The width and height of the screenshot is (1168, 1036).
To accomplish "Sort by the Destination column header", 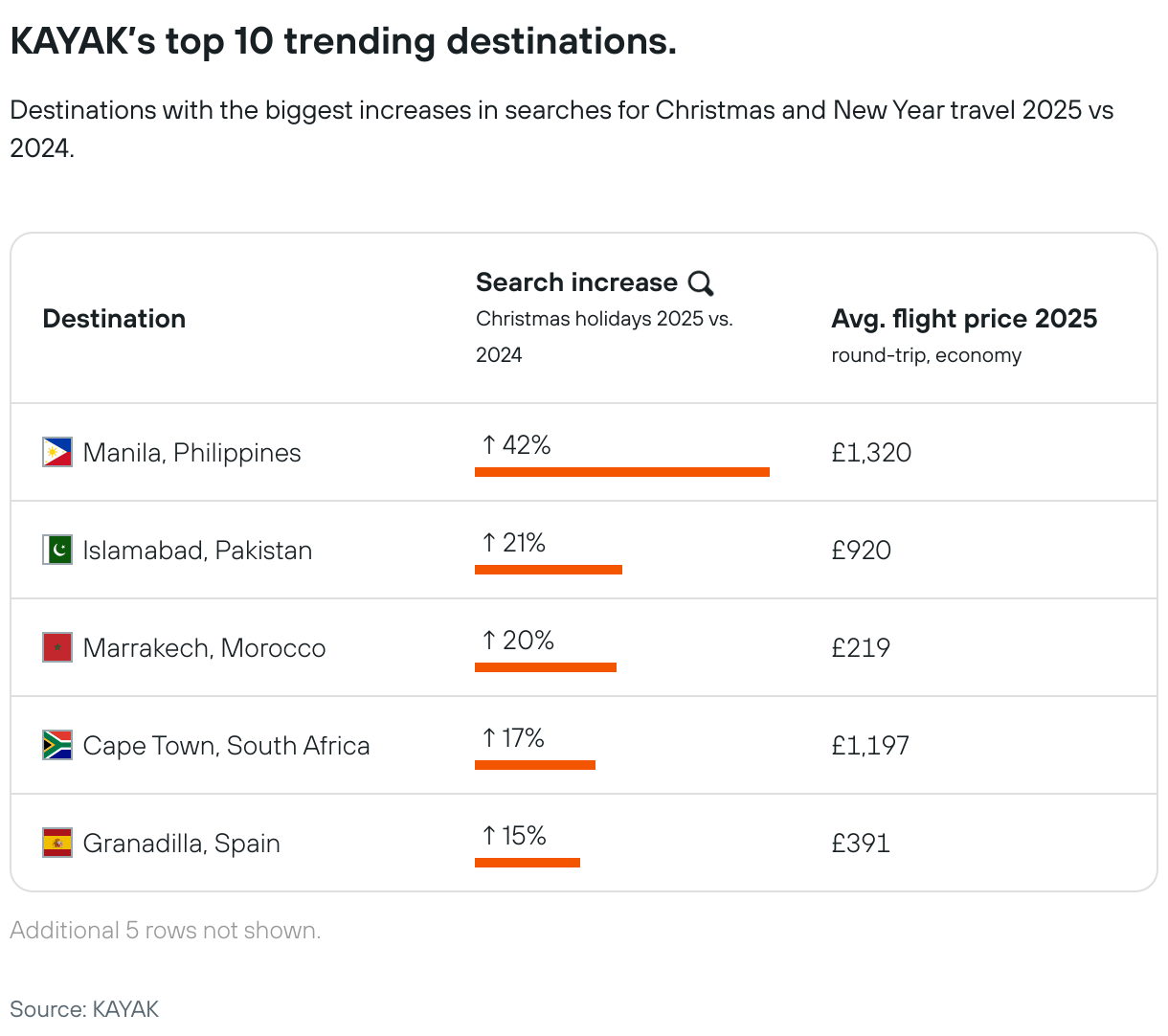I will coord(114,319).
